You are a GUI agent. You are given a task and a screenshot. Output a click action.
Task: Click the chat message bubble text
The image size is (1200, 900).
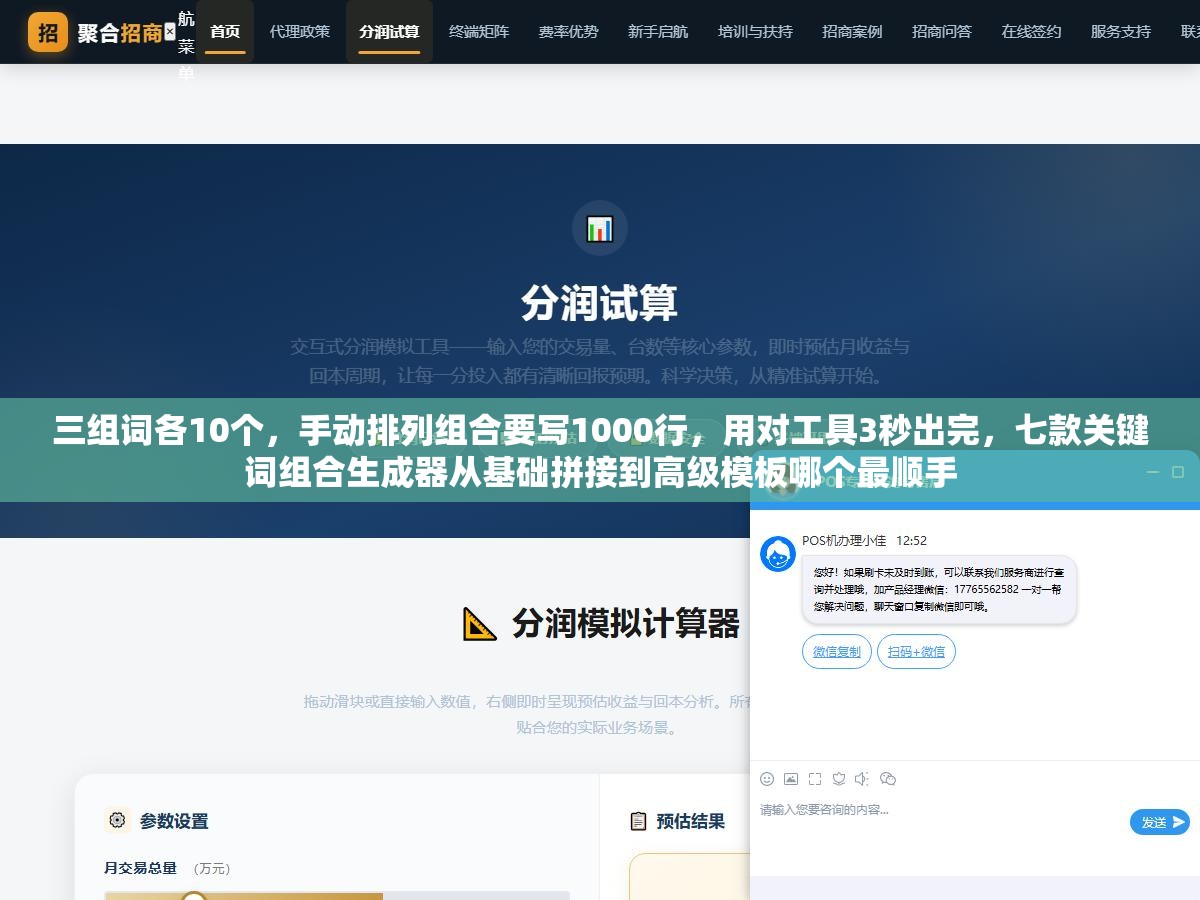[x=939, y=589]
